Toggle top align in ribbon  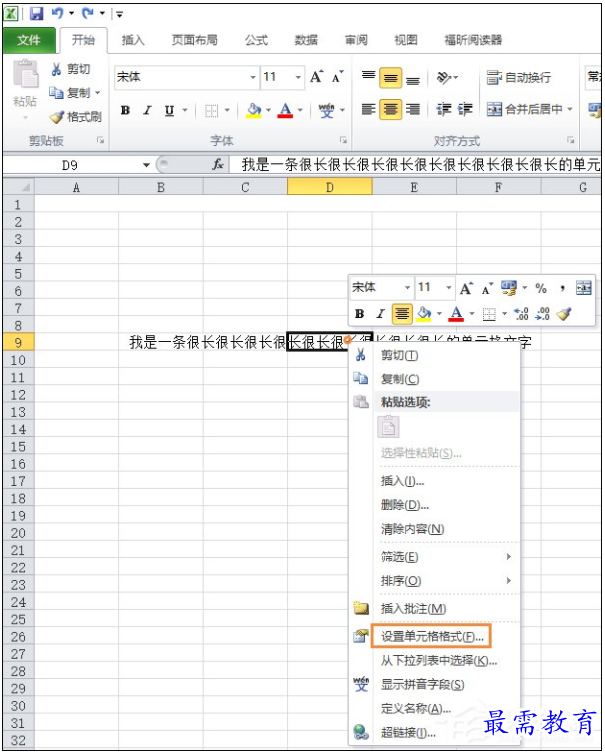point(368,77)
